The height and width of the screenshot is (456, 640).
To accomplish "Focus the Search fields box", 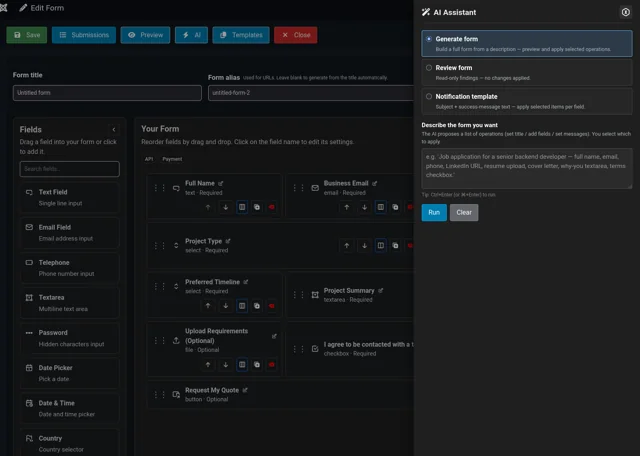I will 69,169.
